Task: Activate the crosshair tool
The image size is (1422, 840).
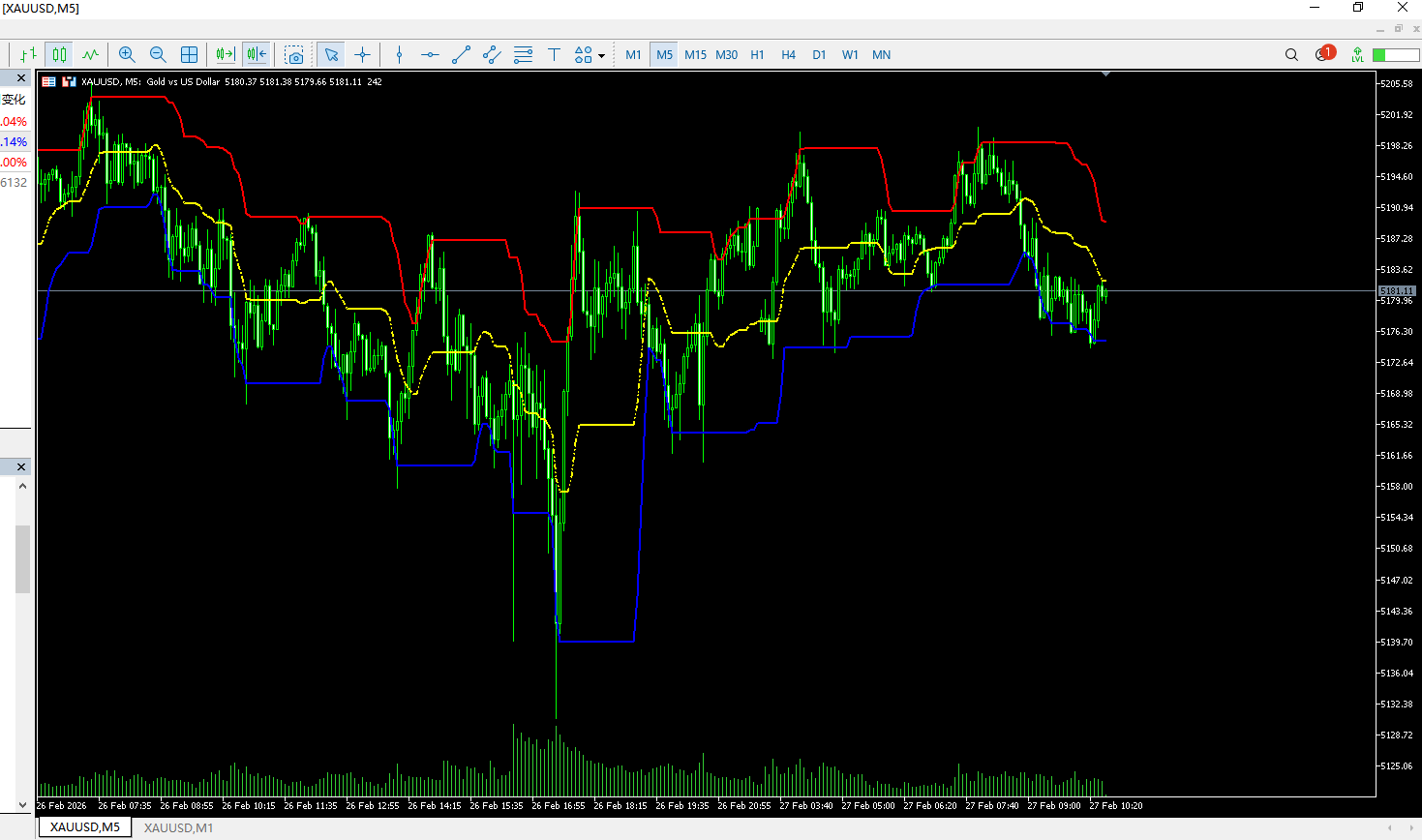Action: (362, 55)
